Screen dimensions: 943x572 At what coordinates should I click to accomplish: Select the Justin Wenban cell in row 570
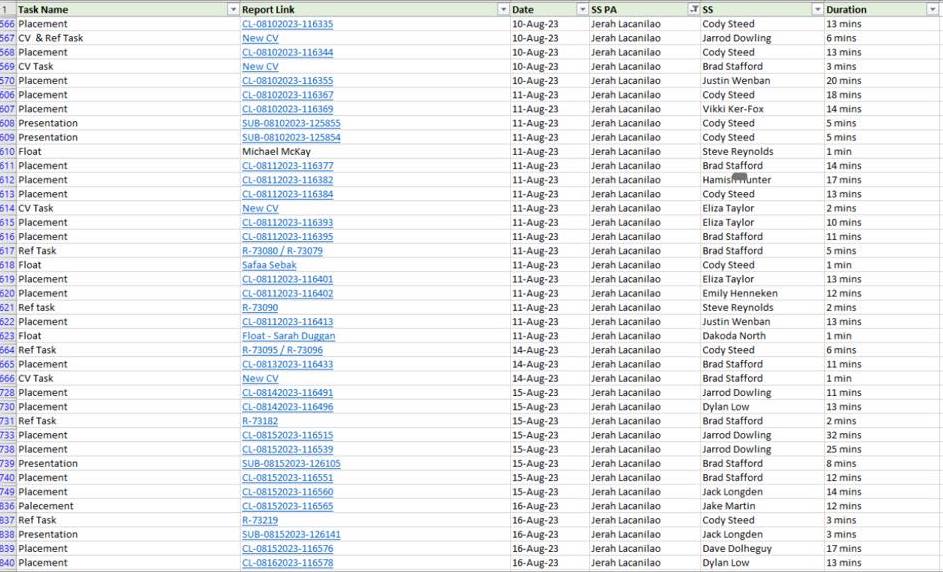pos(762,81)
